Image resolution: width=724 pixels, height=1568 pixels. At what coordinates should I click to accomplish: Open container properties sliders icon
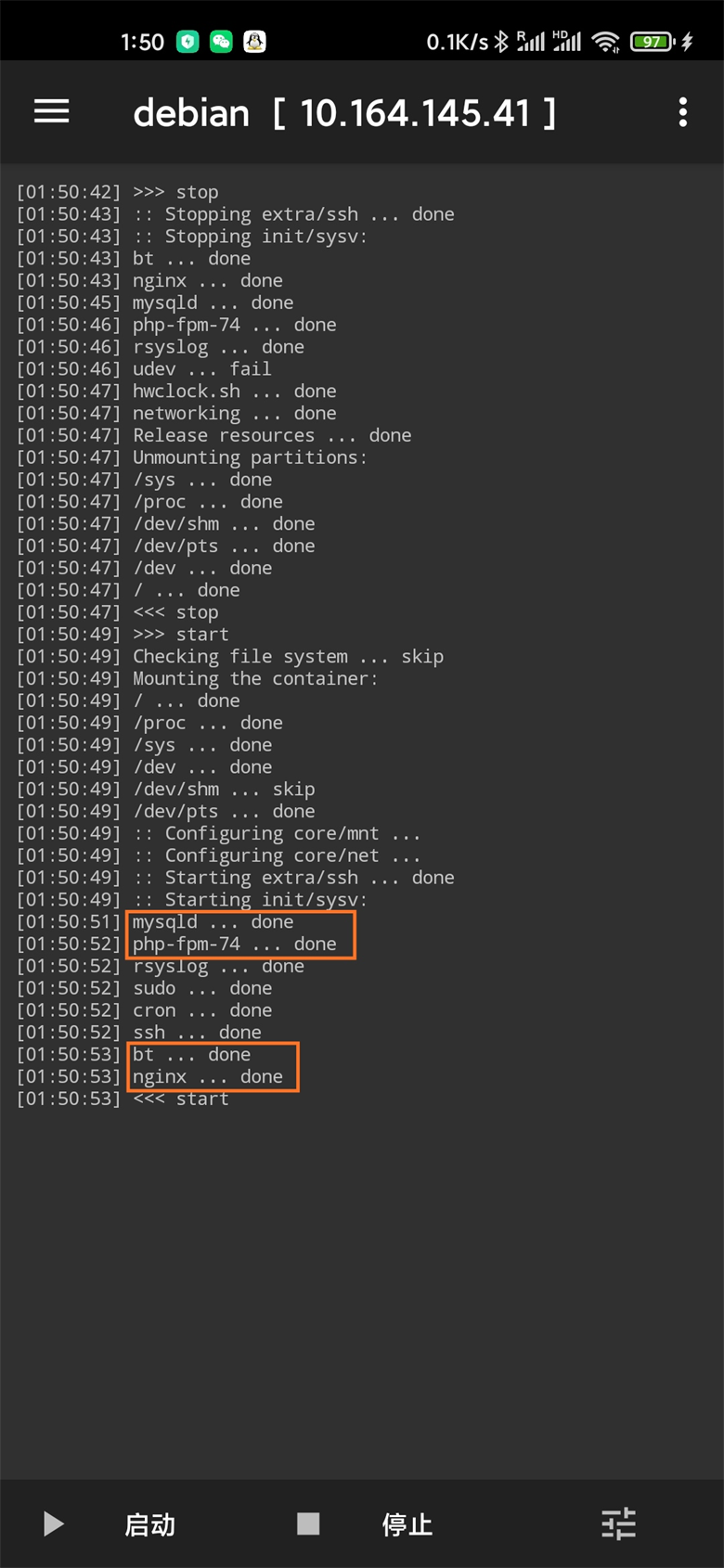point(618,1523)
